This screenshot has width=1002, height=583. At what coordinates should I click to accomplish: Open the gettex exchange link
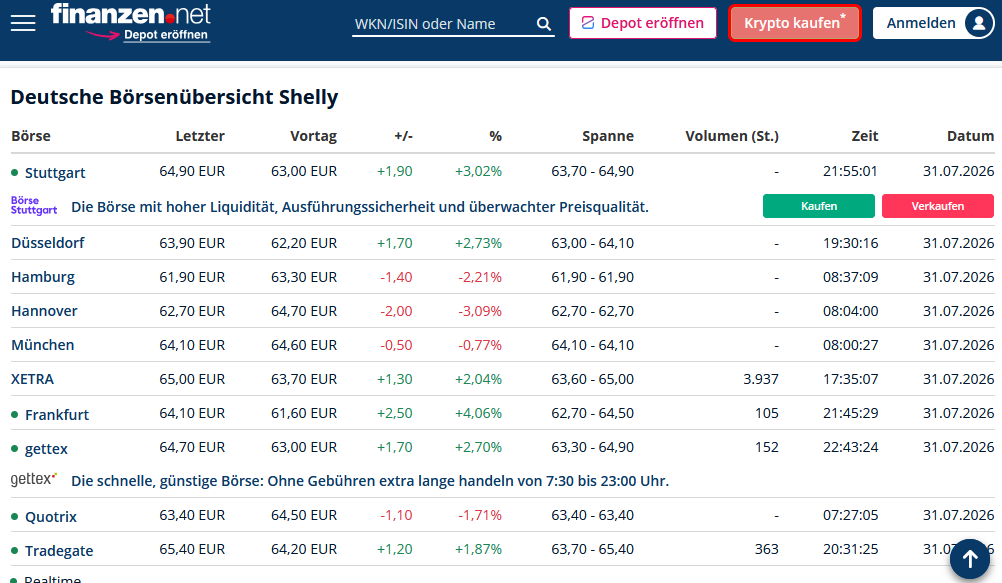pos(46,449)
